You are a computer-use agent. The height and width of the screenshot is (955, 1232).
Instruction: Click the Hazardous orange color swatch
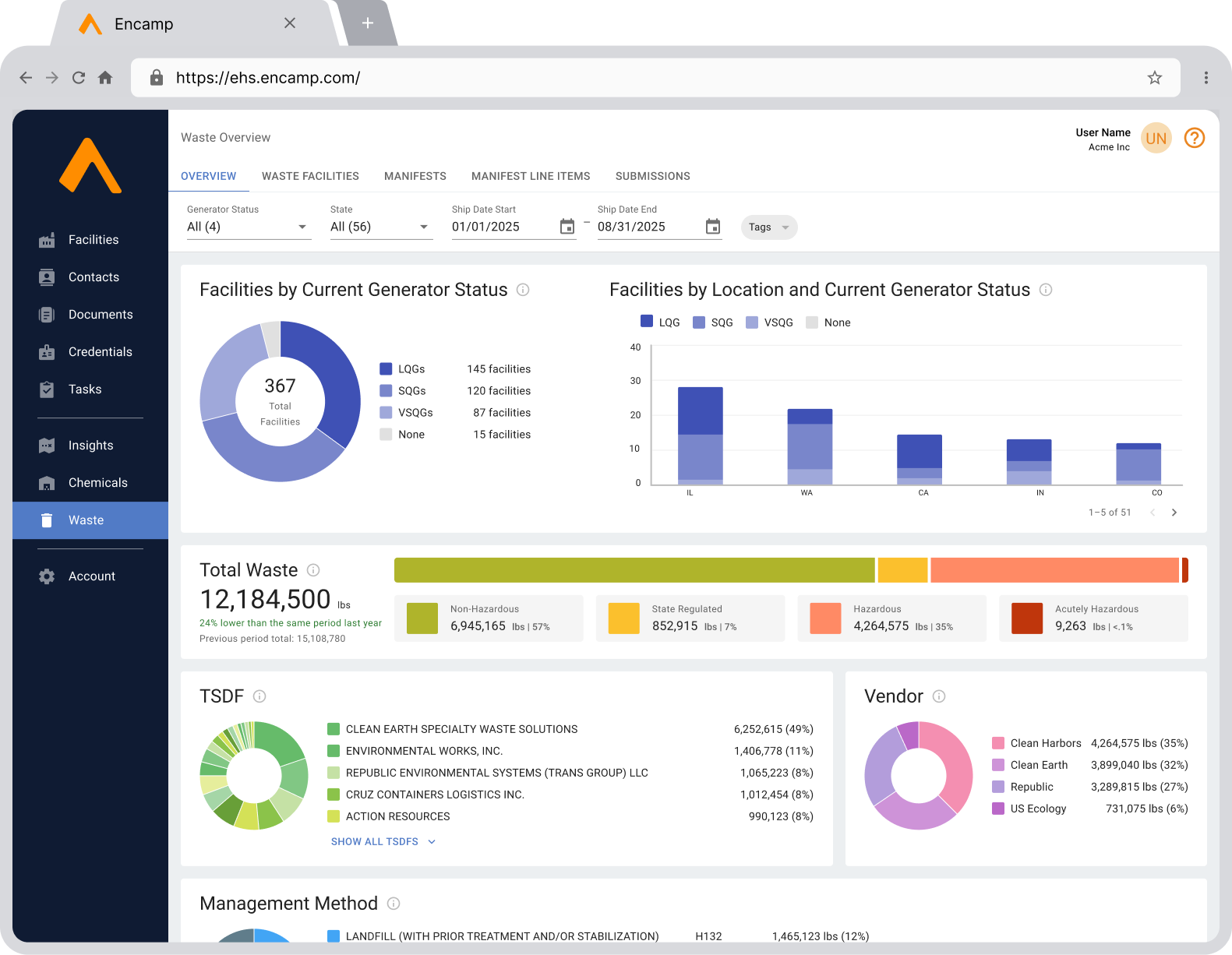pos(825,618)
